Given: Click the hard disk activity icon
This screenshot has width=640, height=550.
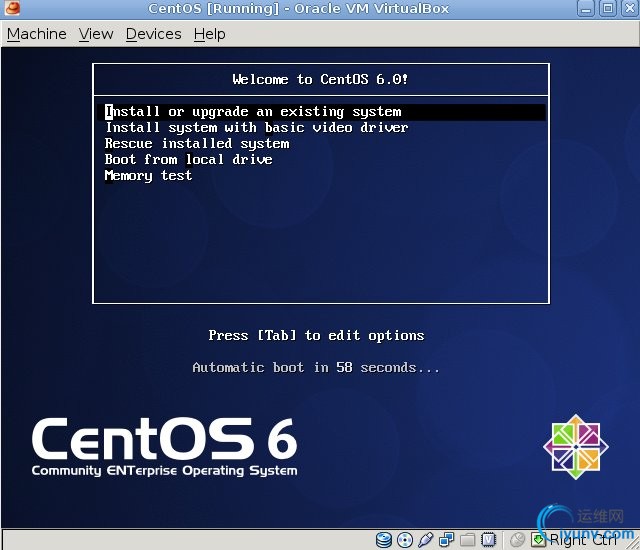Looking at the screenshot, I should point(384,540).
